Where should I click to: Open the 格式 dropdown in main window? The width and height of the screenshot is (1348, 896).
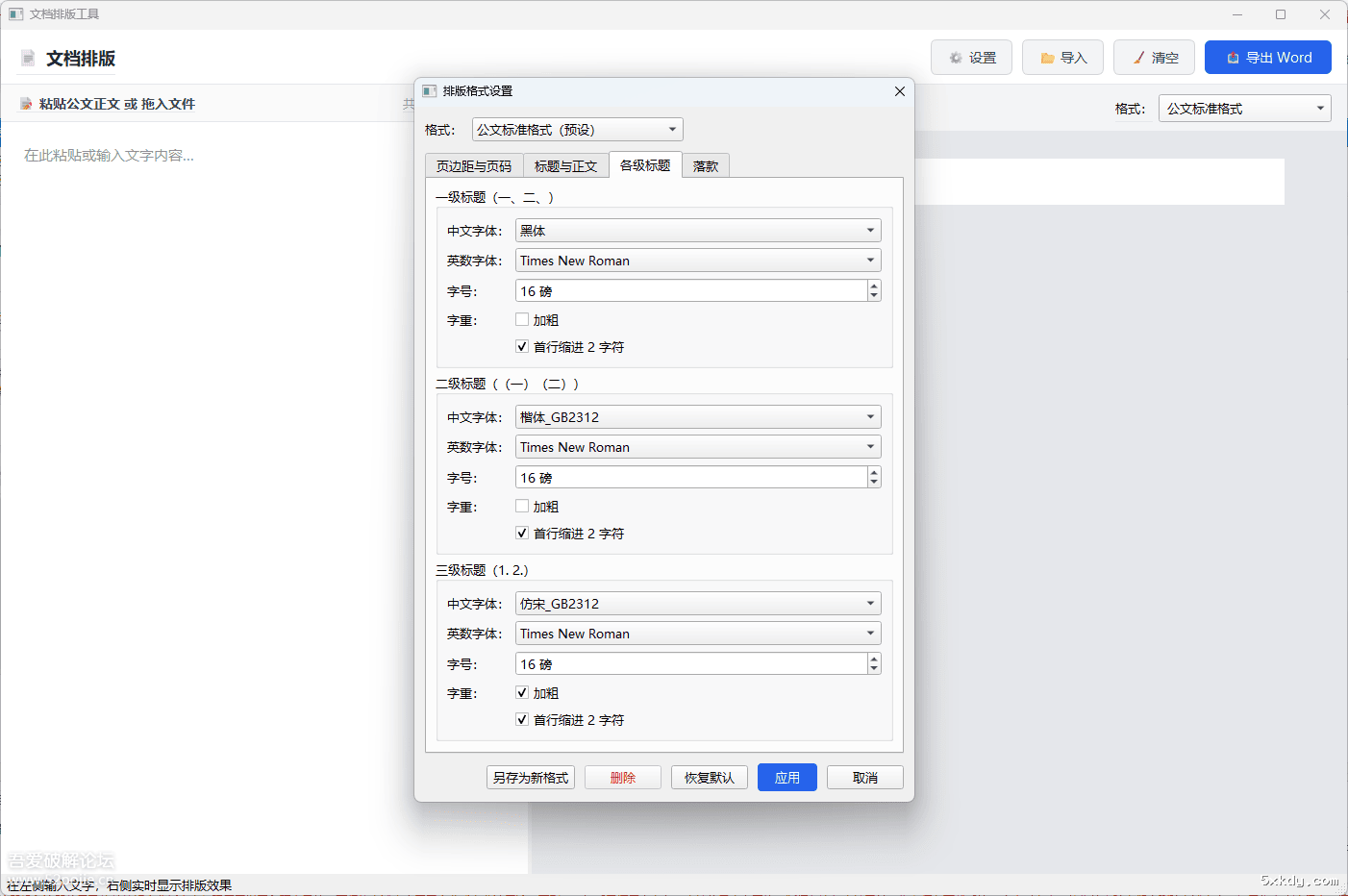(1245, 109)
